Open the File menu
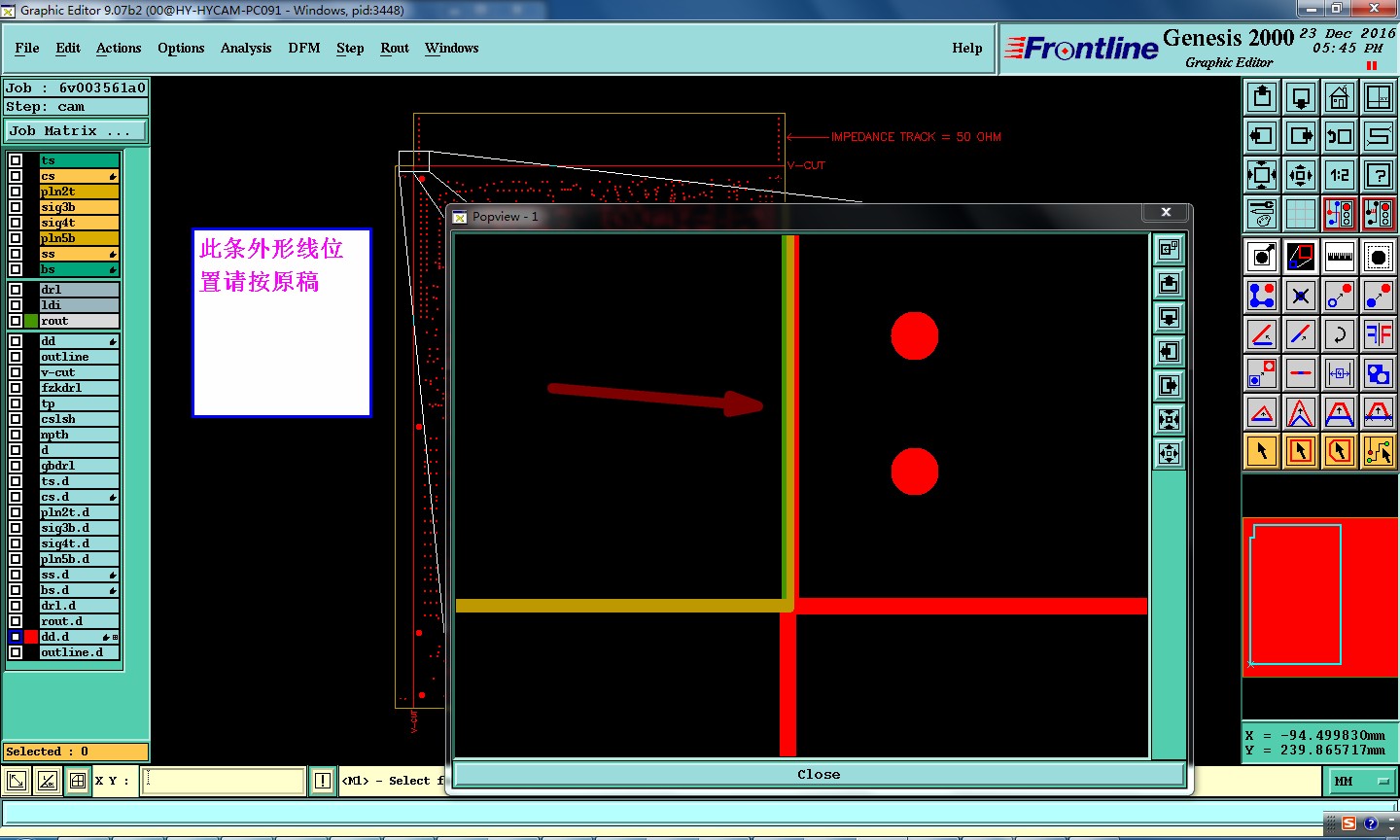The width and height of the screenshot is (1400, 840). (x=27, y=48)
